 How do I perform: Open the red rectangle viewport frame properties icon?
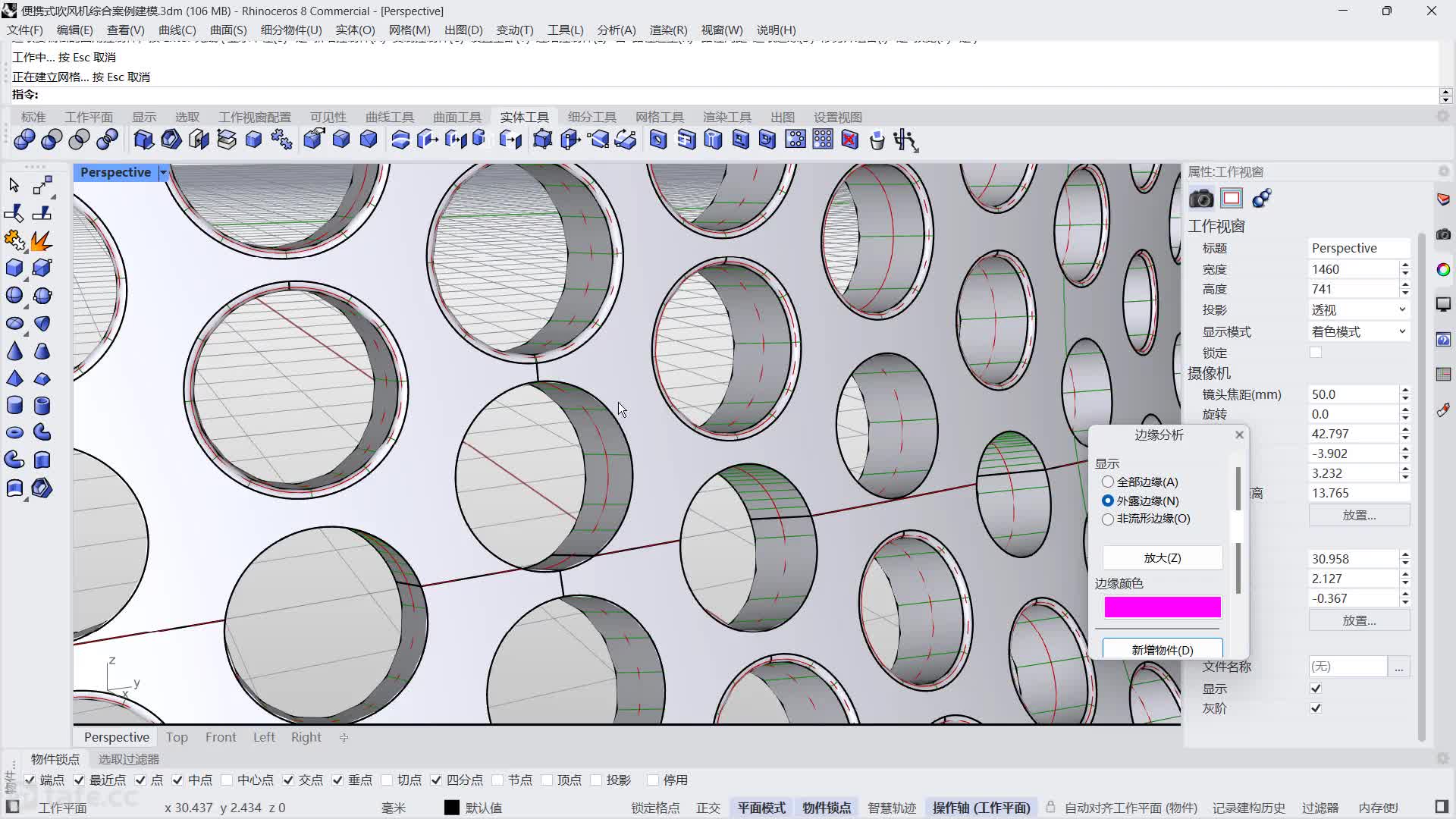[x=1232, y=199]
